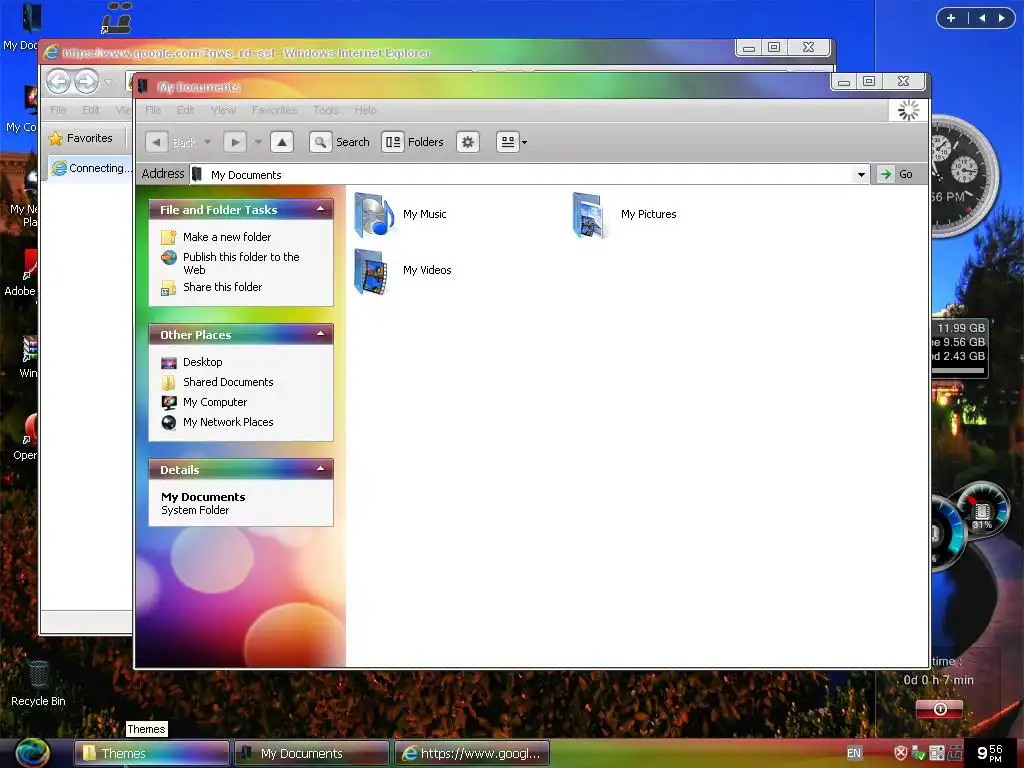Expand the Forward history dropdown arrow
1024x768 pixels.
tap(258, 142)
